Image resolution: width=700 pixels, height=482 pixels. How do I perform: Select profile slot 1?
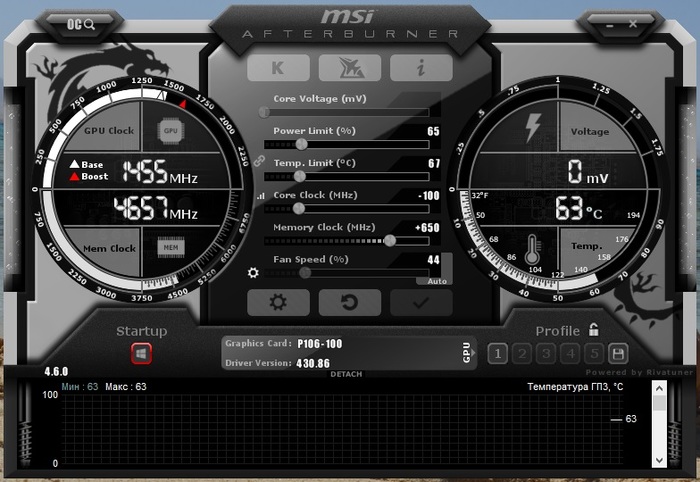(497, 354)
